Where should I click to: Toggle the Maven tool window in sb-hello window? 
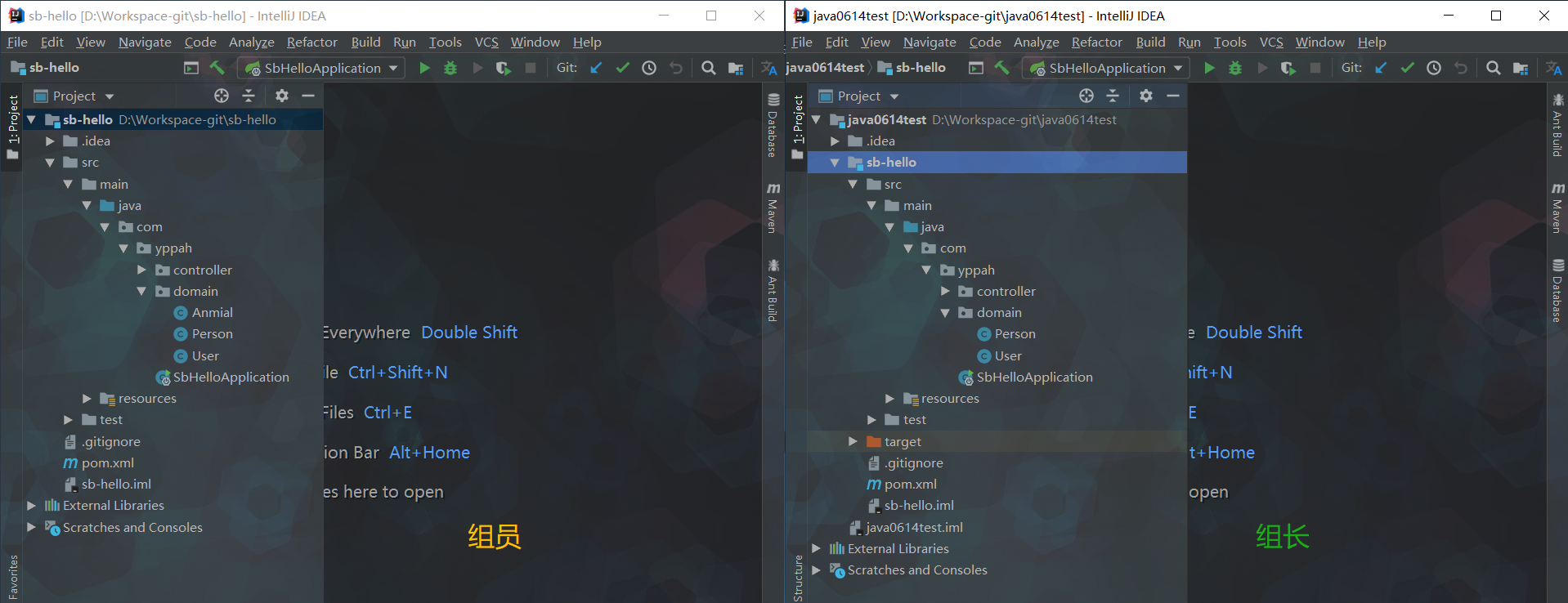pos(773,208)
